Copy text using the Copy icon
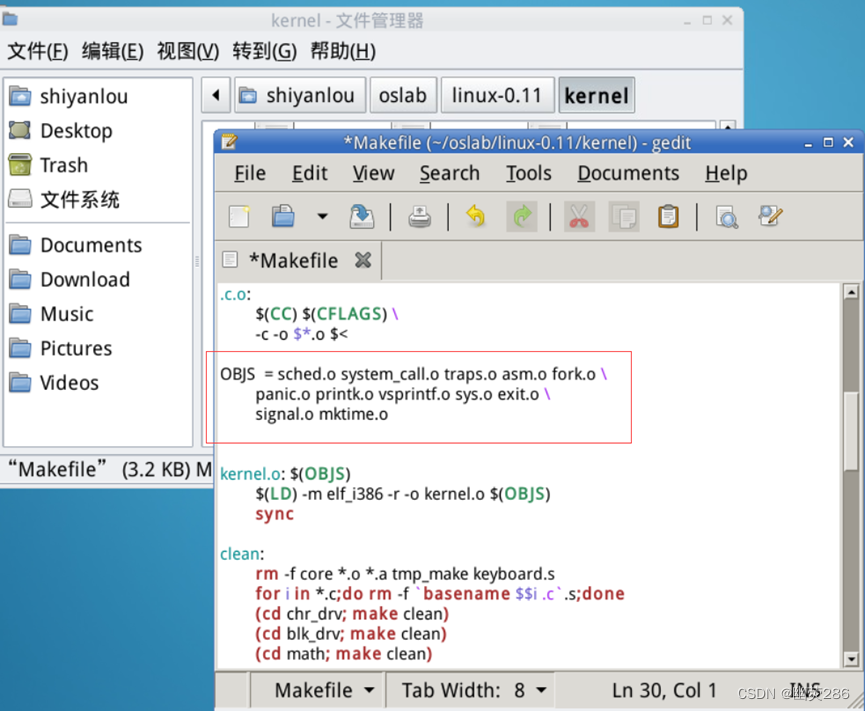Screen dimensions: 865x711 tap(623, 216)
